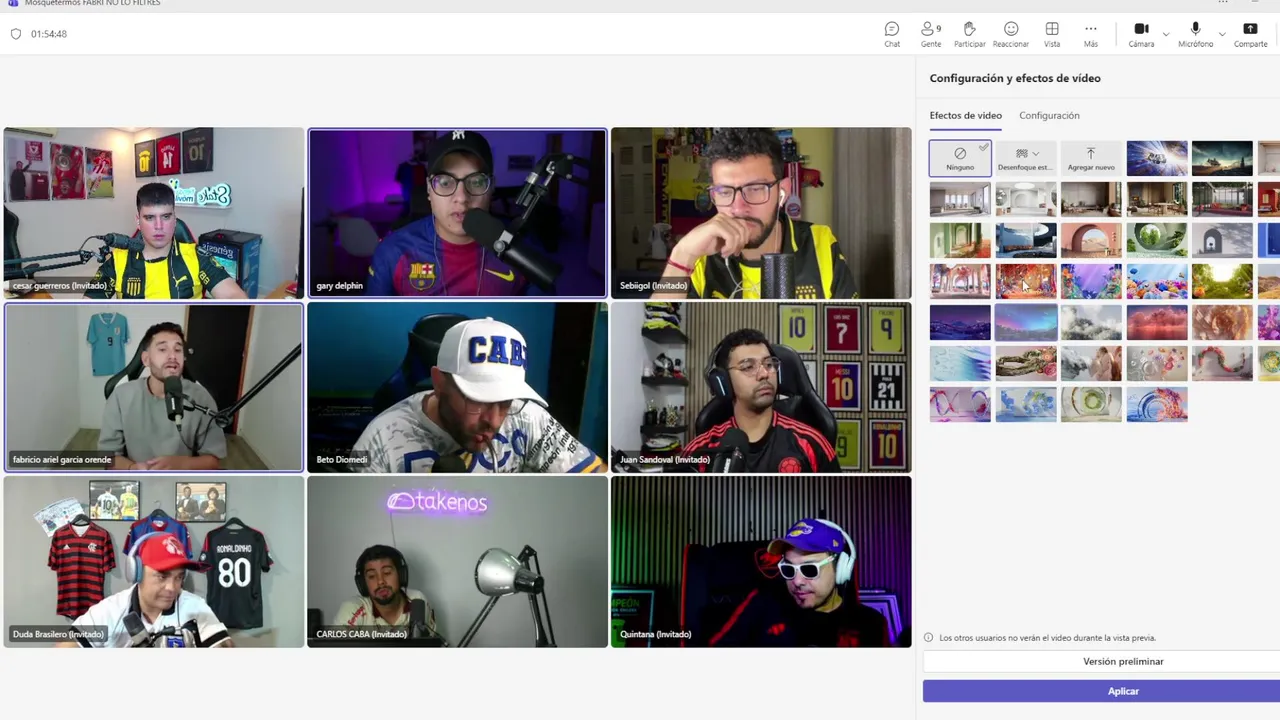Pick the pink tree colonnade background
This screenshot has width=1280, height=720.
click(x=960, y=281)
